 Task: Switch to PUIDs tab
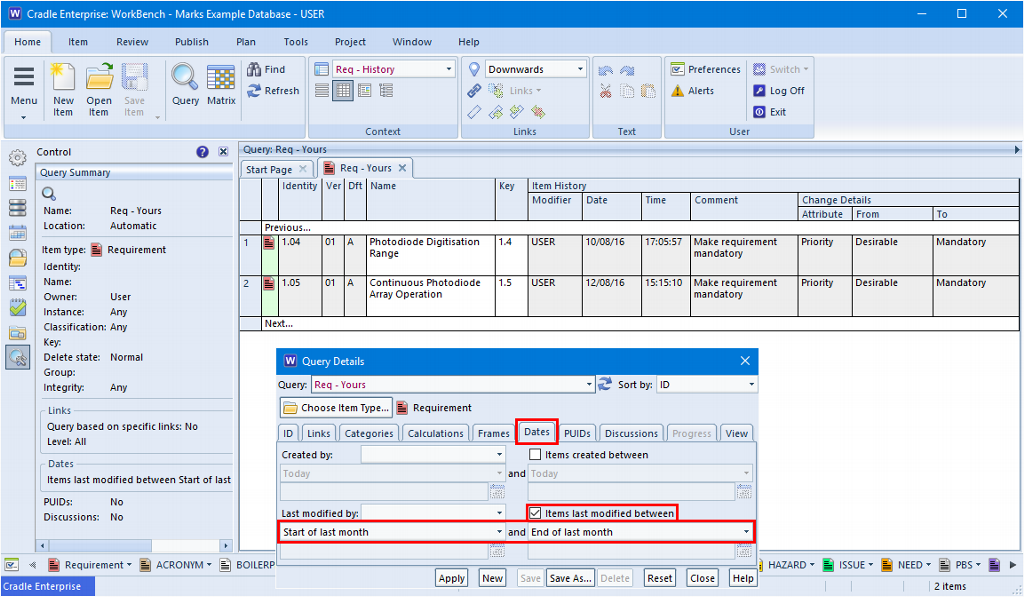tap(577, 433)
